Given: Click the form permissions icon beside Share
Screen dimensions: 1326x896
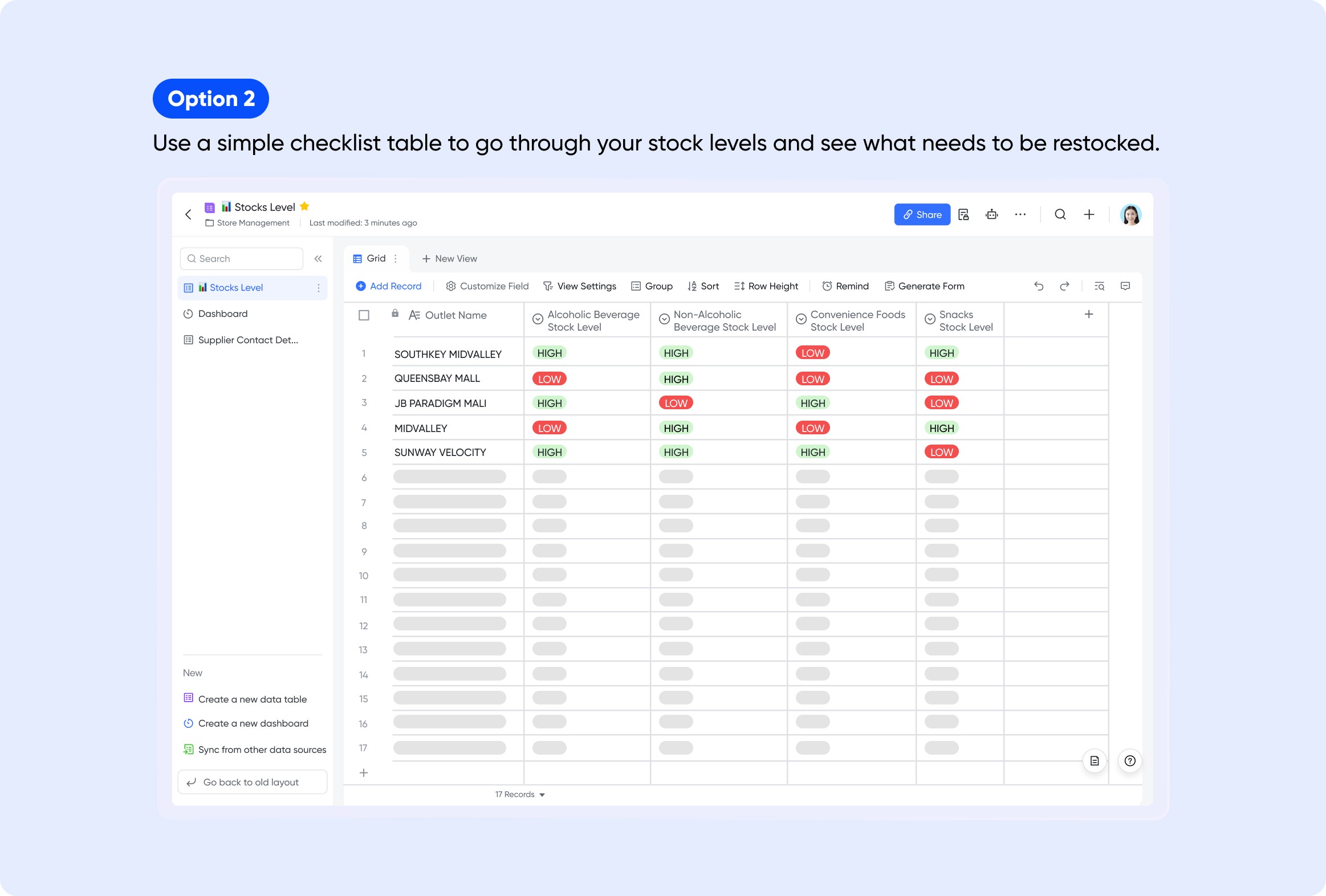Looking at the screenshot, I should (963, 214).
